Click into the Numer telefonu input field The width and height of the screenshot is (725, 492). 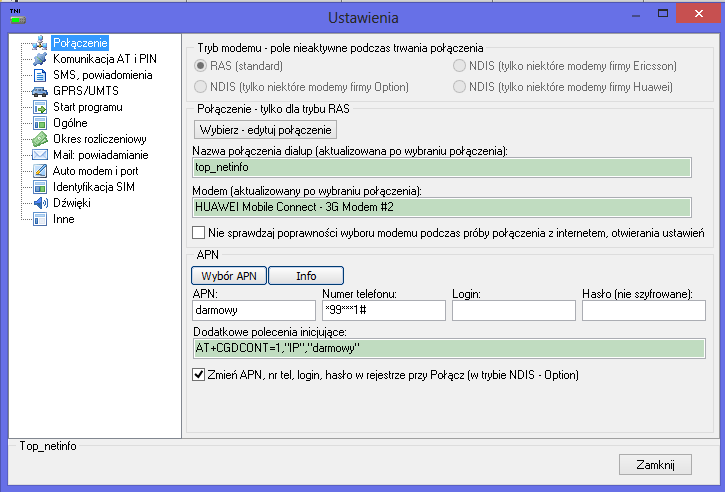coord(382,311)
